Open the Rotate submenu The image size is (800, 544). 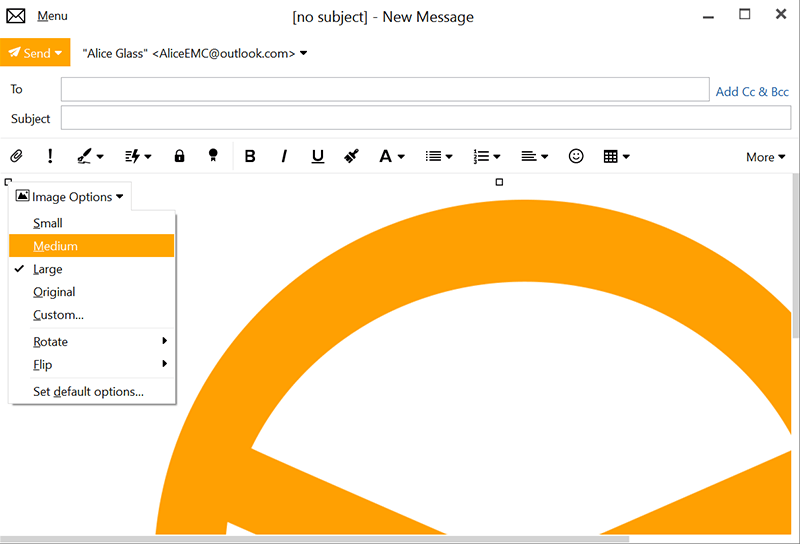(x=92, y=341)
